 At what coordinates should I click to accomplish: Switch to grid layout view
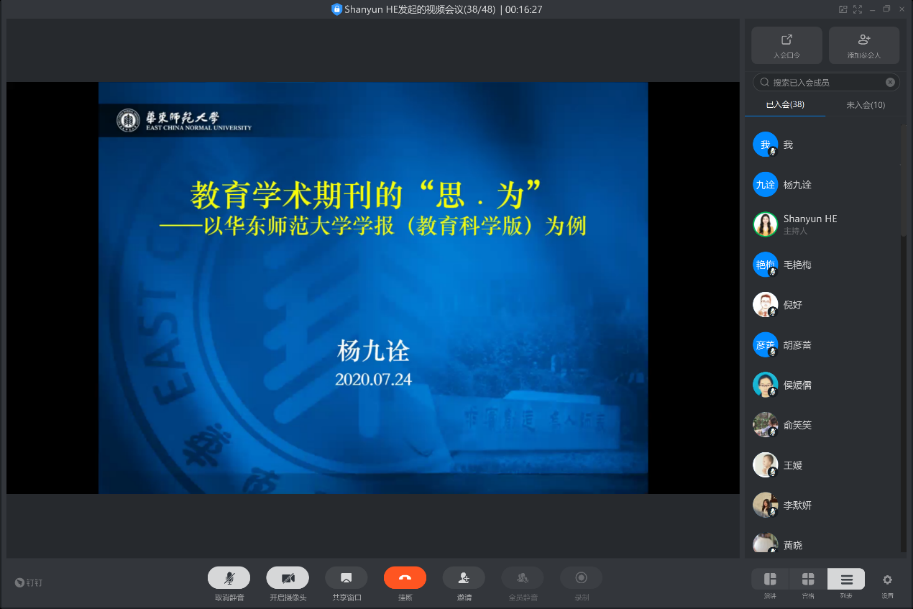[x=808, y=579]
